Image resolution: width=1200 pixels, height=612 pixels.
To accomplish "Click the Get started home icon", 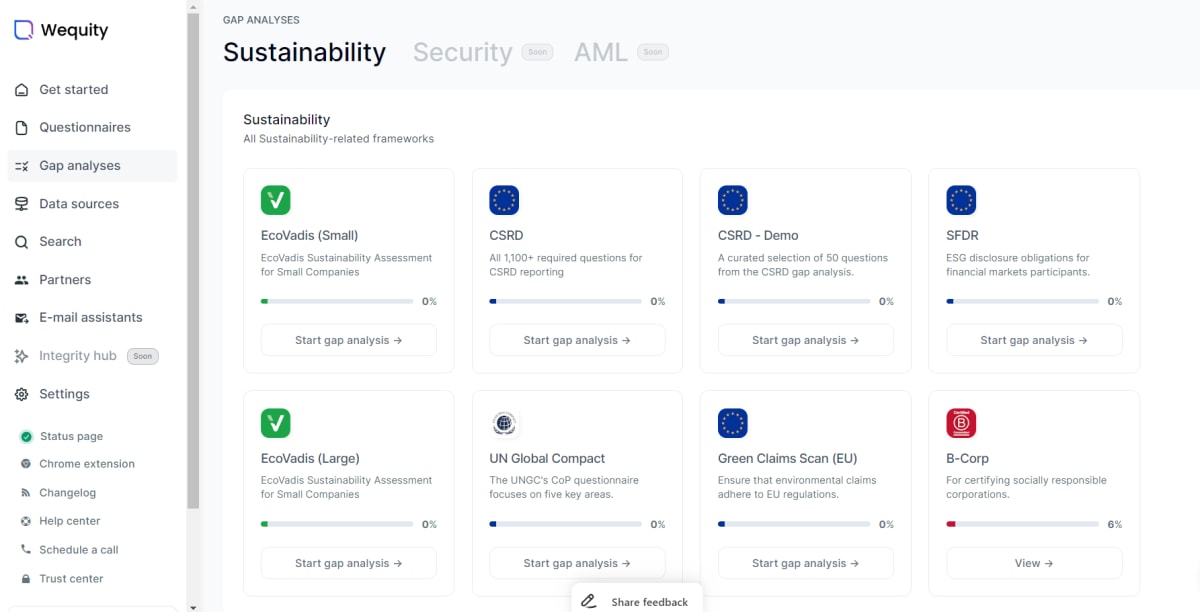I will point(21,90).
